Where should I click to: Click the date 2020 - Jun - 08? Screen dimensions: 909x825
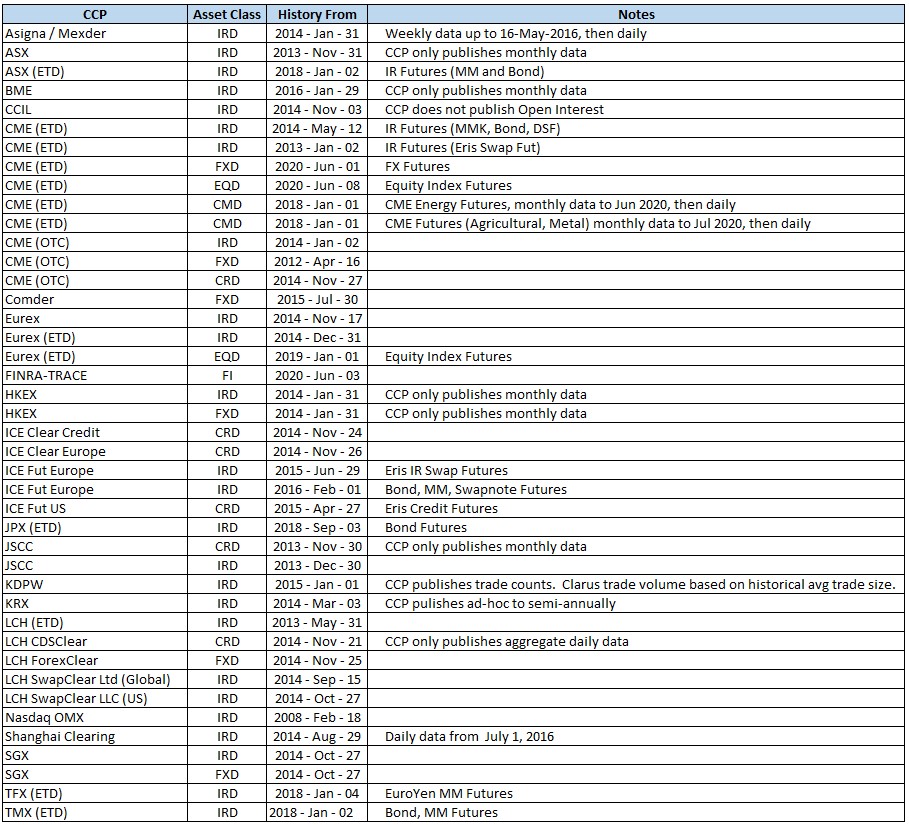click(x=317, y=186)
